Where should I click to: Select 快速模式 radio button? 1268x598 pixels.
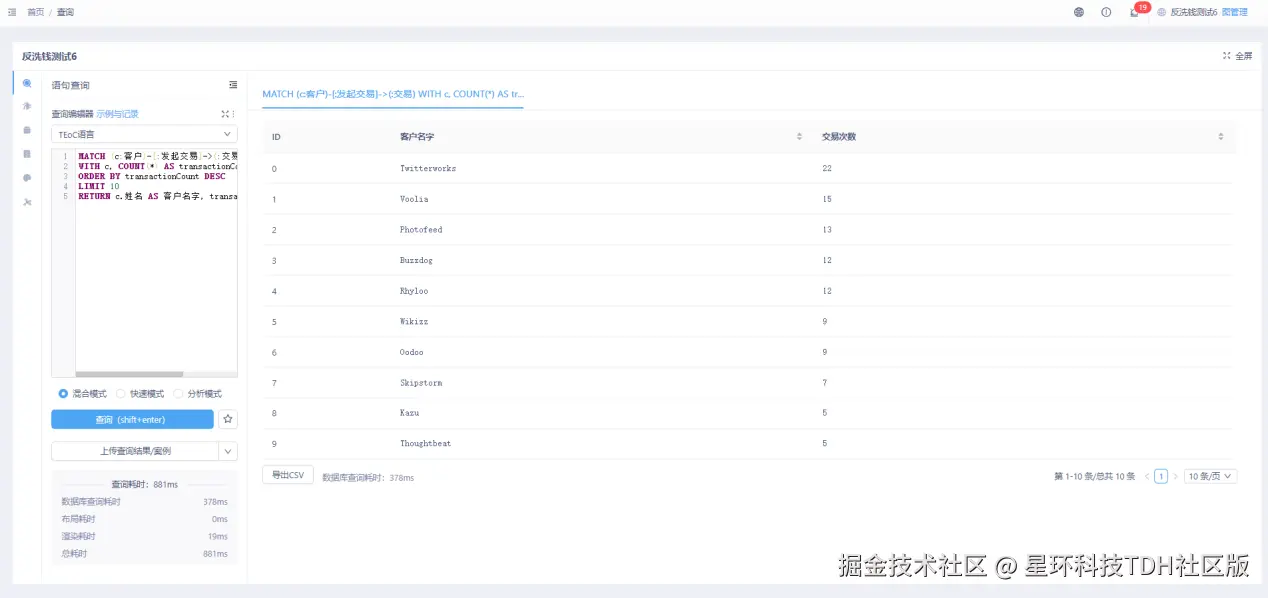click(x=121, y=394)
